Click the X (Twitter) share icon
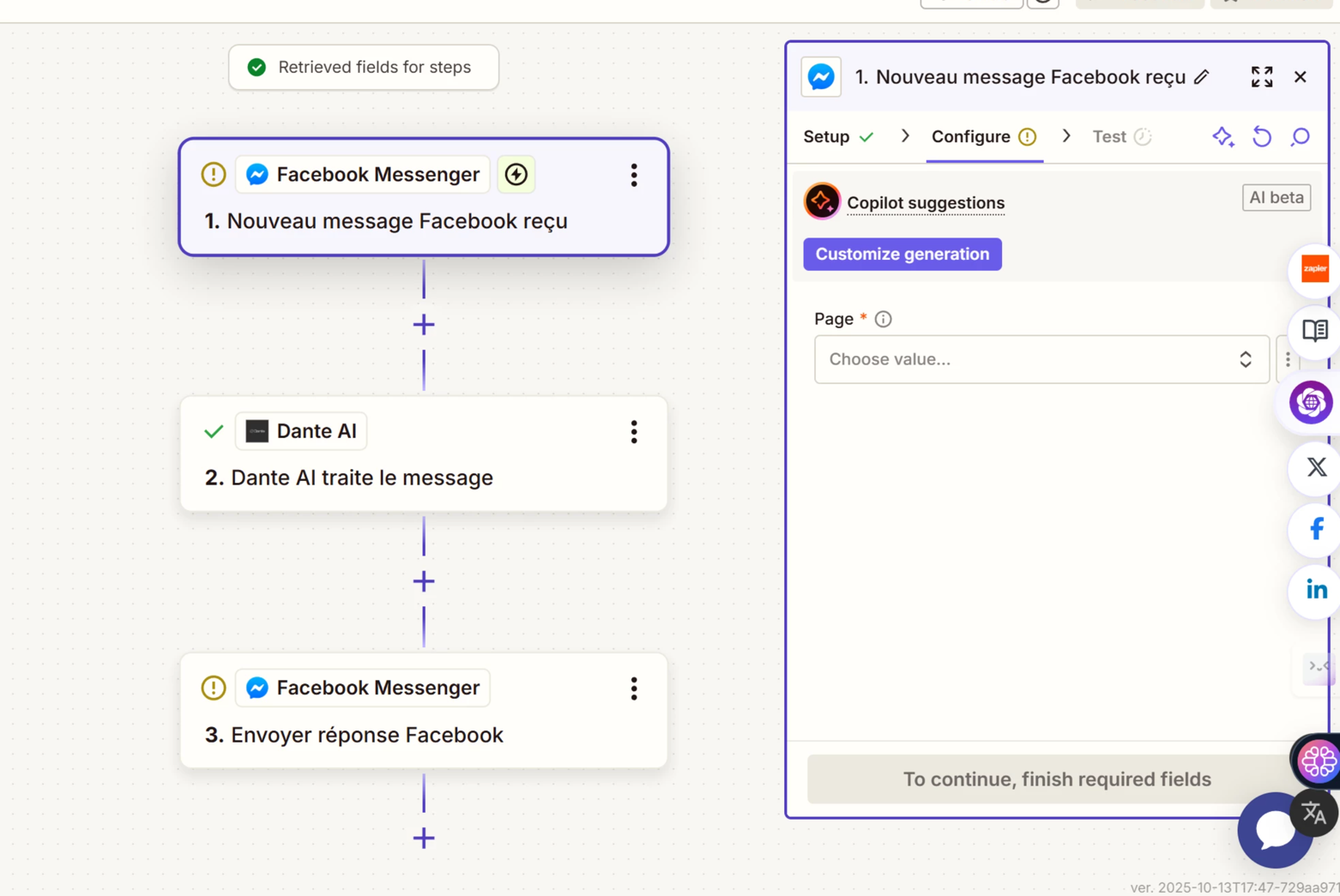Image resolution: width=1340 pixels, height=896 pixels. pyautogui.click(x=1315, y=467)
